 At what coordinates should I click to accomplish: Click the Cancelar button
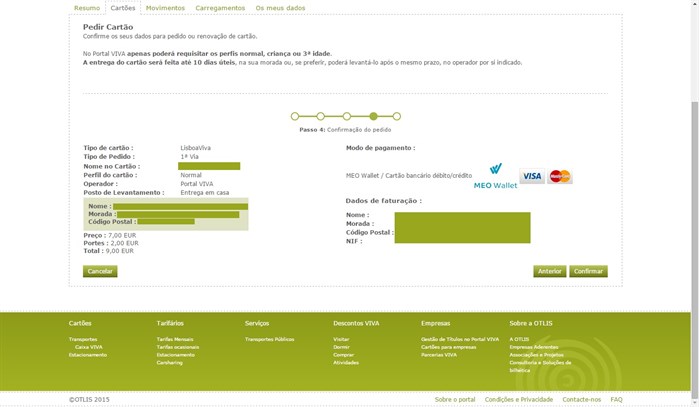pyautogui.click(x=100, y=271)
